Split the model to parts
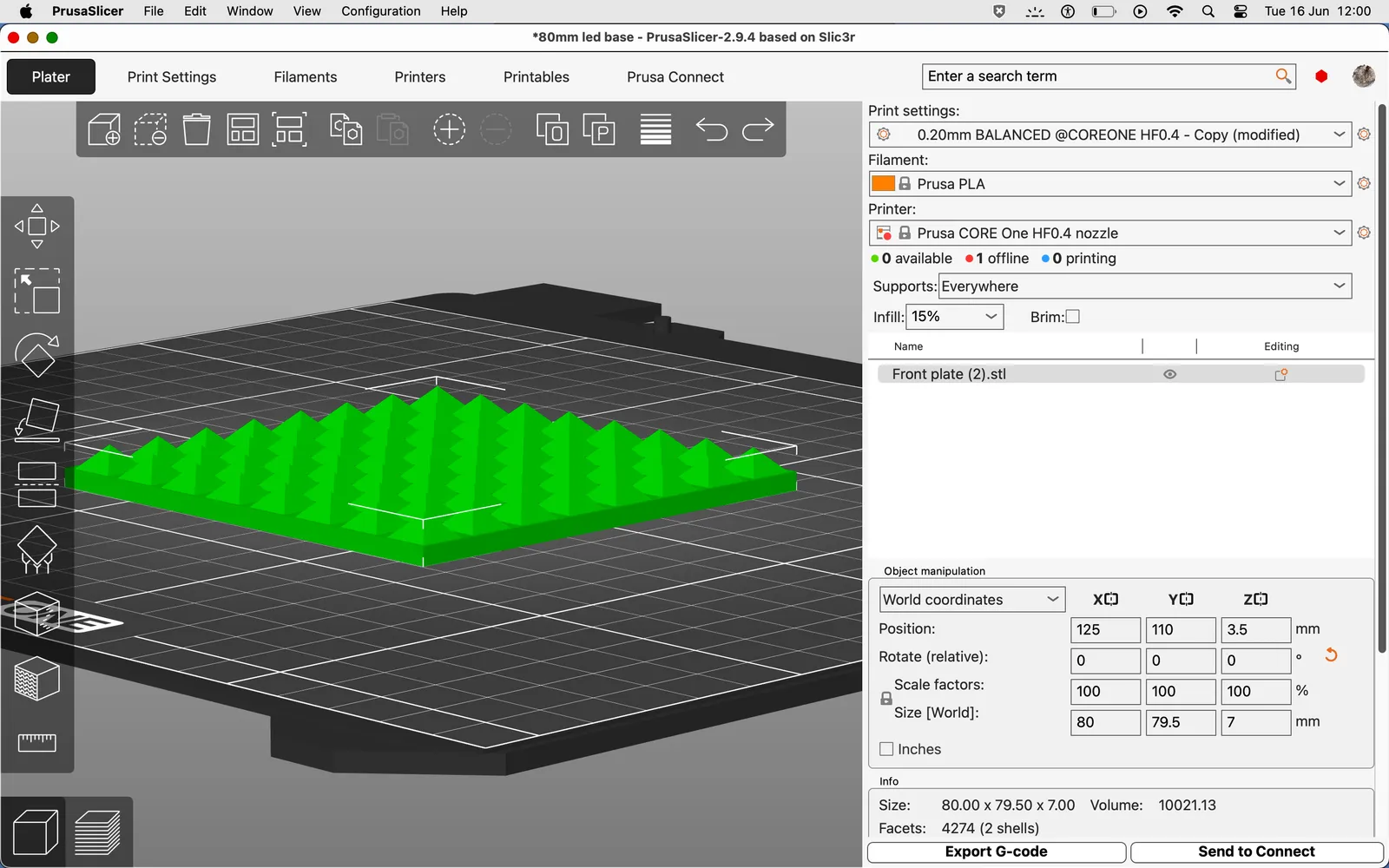 [599, 129]
